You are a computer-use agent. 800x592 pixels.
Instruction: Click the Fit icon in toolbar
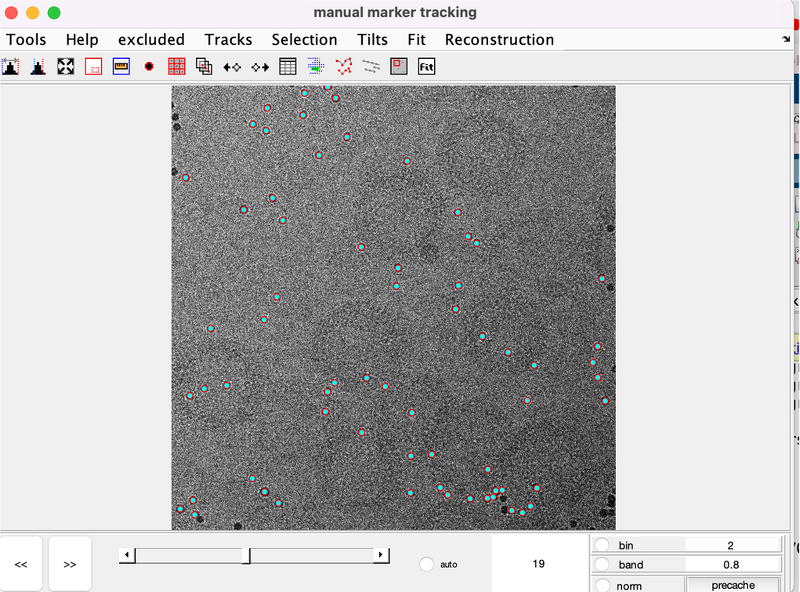point(427,67)
